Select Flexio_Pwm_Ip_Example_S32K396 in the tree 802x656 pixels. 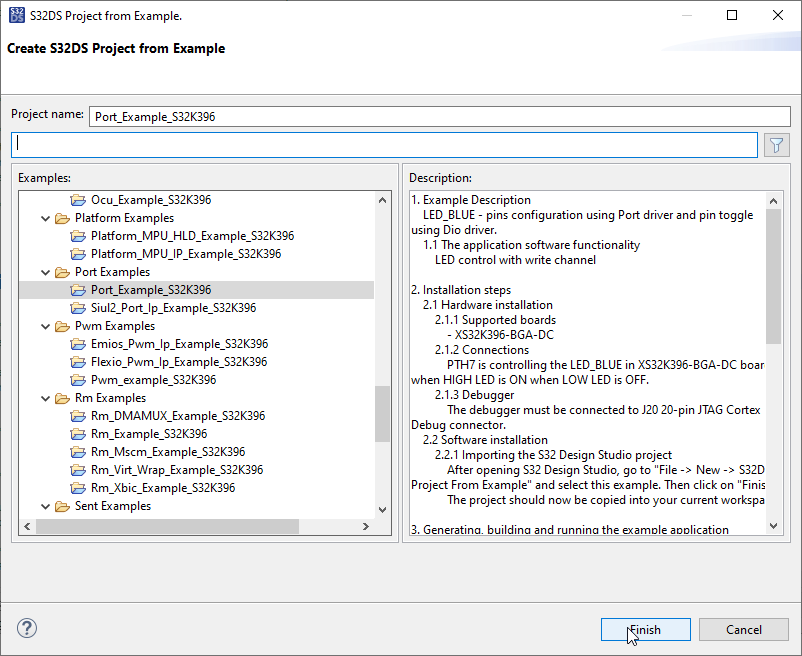pos(179,362)
